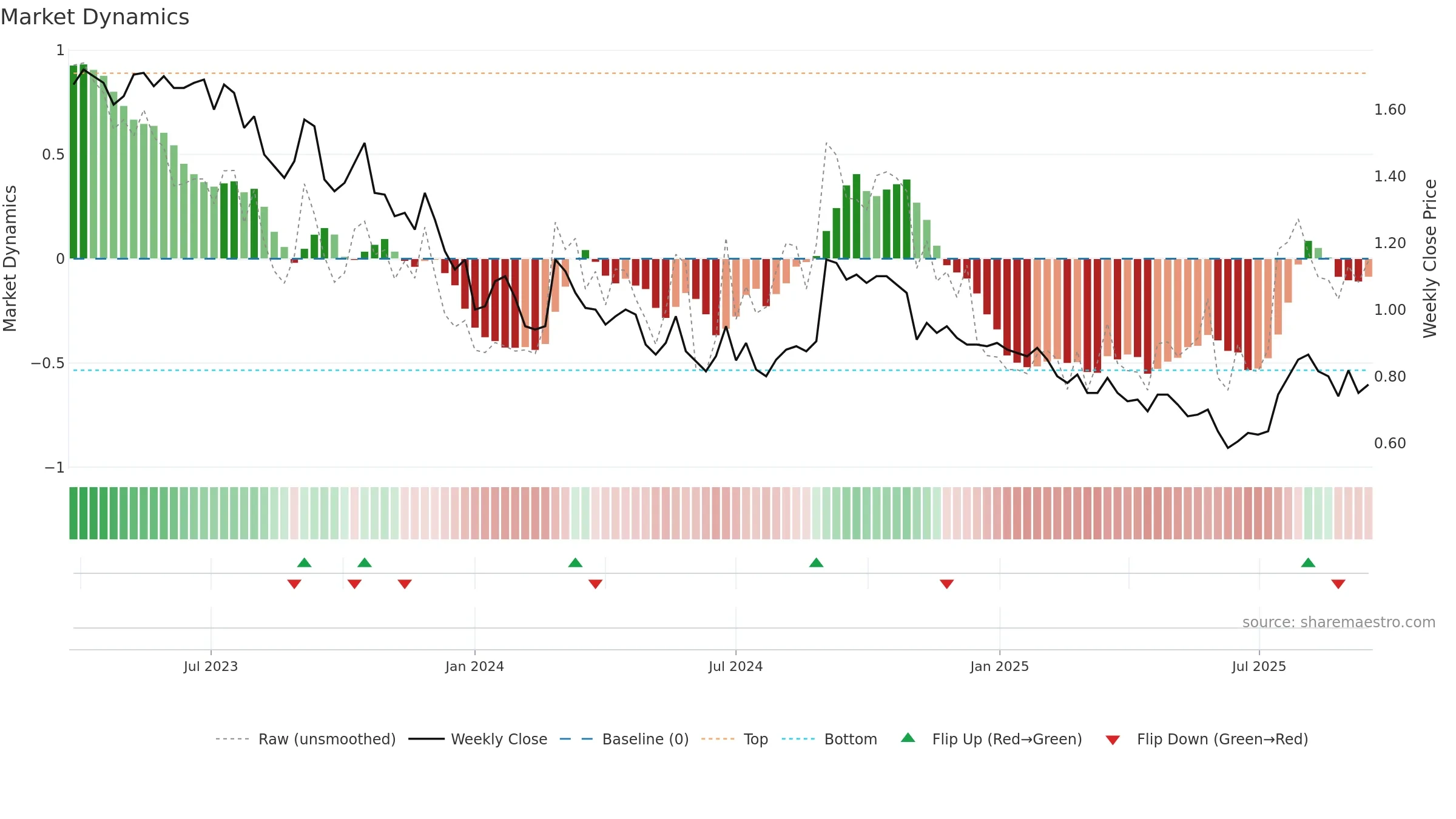Click the left axis tick label '1'
This screenshot has height=819, width=1456.
pyautogui.click(x=60, y=50)
